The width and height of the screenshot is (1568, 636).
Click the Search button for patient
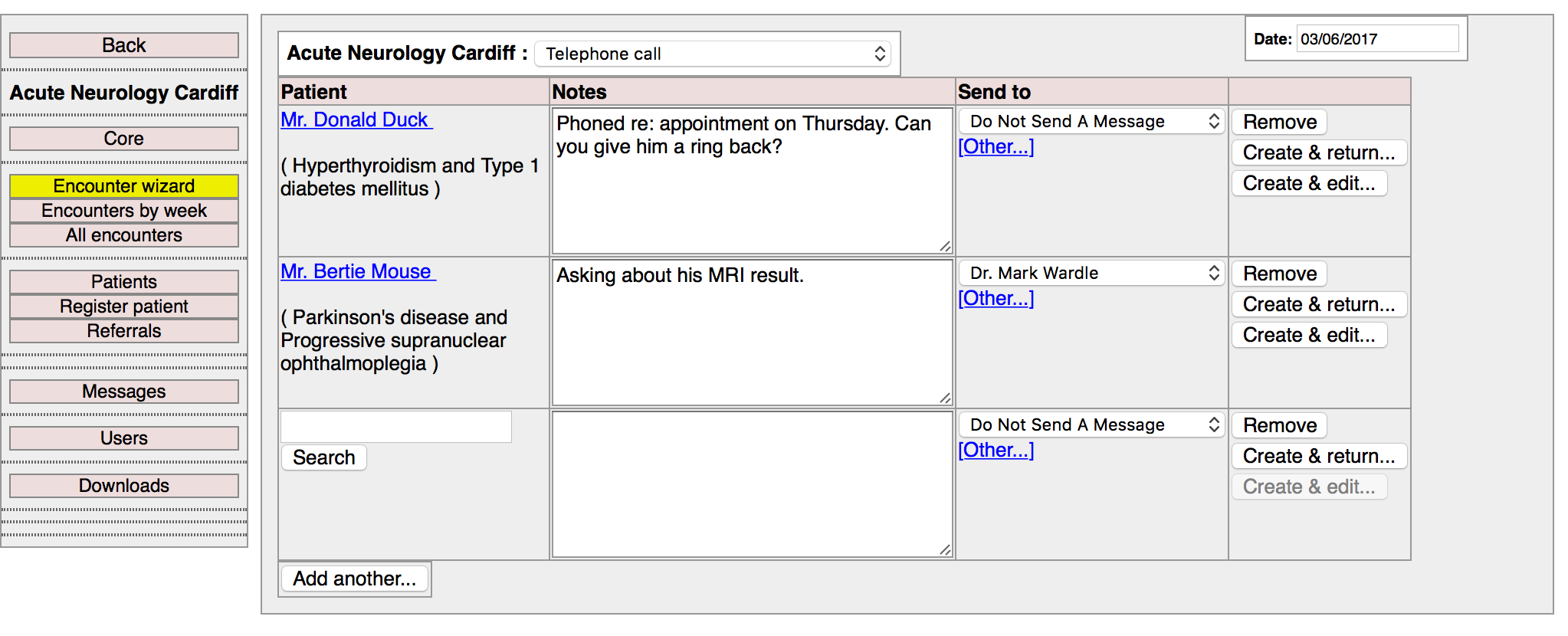coord(323,457)
